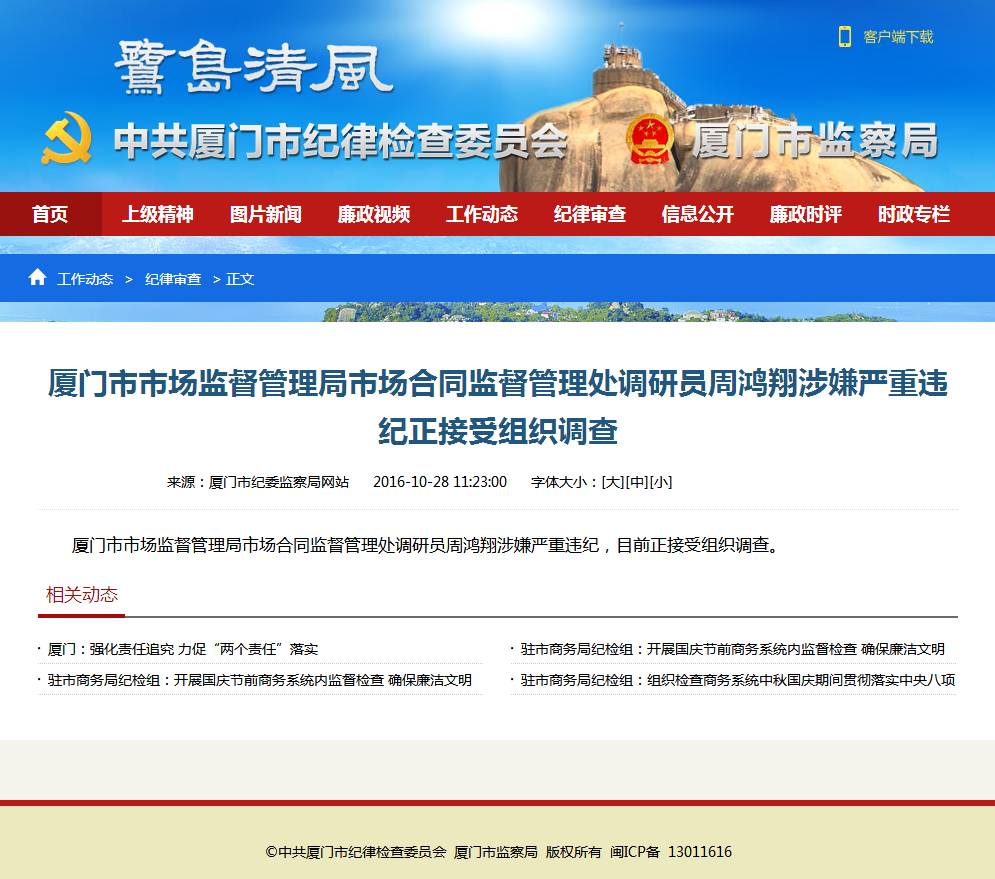Select the 相关动态 tab
The height and width of the screenshot is (879, 995).
[82, 595]
